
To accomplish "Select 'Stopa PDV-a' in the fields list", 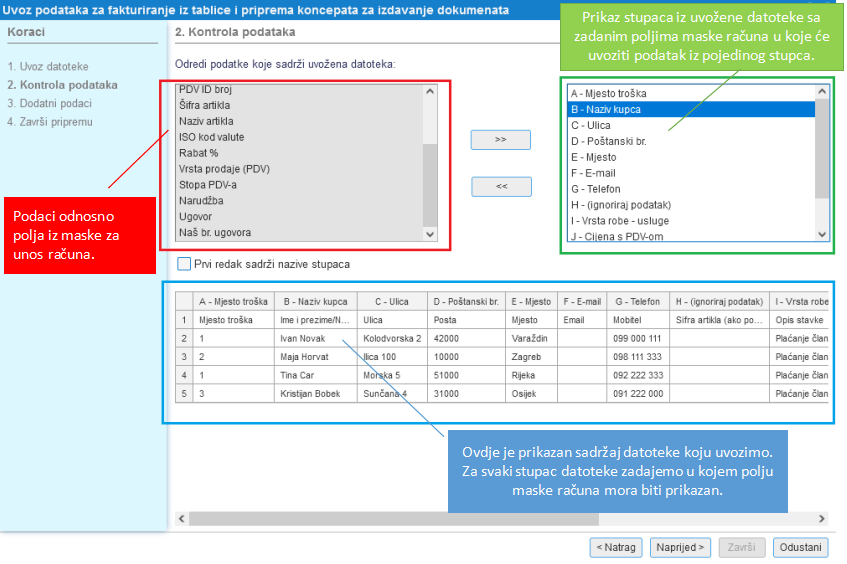I will (x=209, y=185).
